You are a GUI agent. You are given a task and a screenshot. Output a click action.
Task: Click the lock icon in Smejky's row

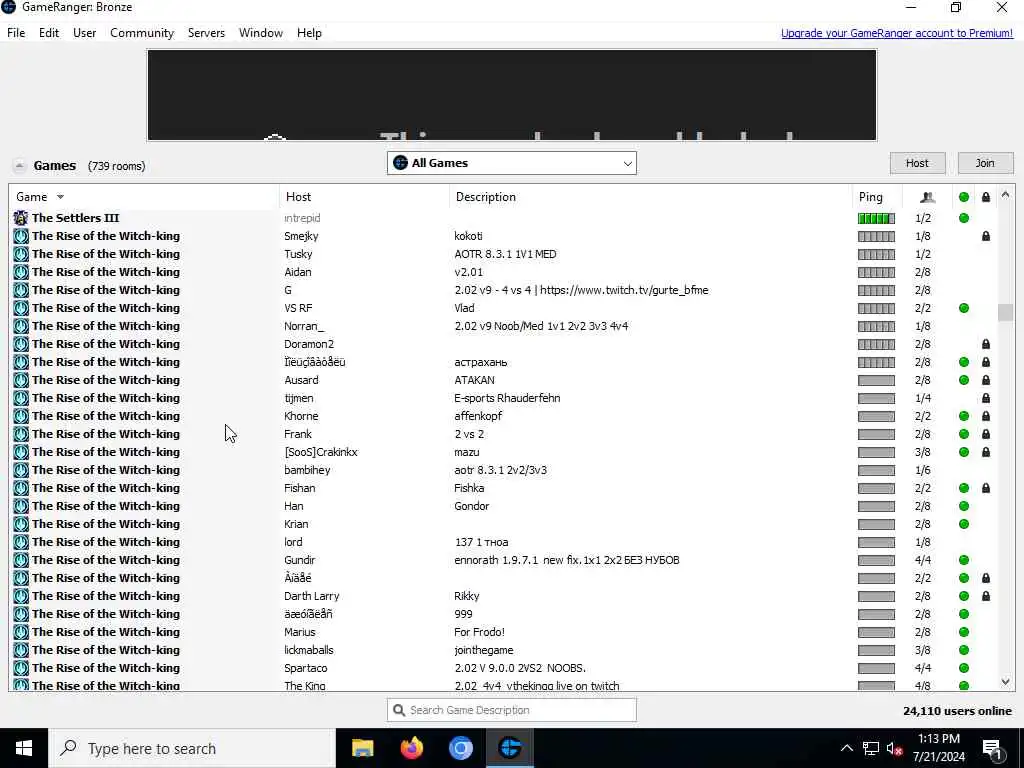pyautogui.click(x=985, y=236)
